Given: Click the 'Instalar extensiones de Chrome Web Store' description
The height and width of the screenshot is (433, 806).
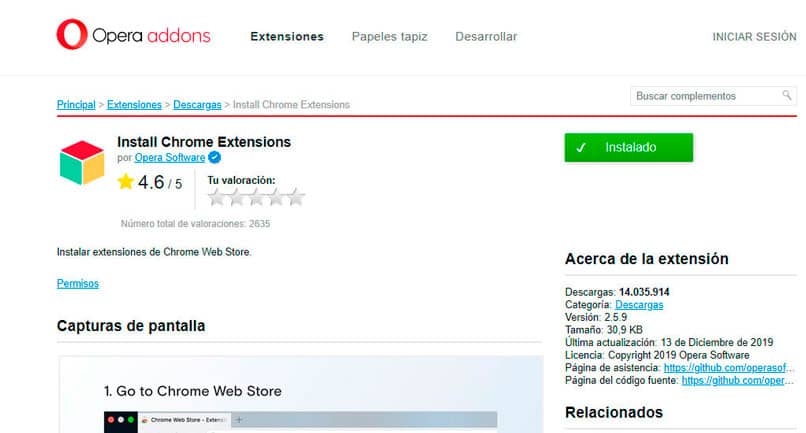Looking at the screenshot, I should (154, 252).
